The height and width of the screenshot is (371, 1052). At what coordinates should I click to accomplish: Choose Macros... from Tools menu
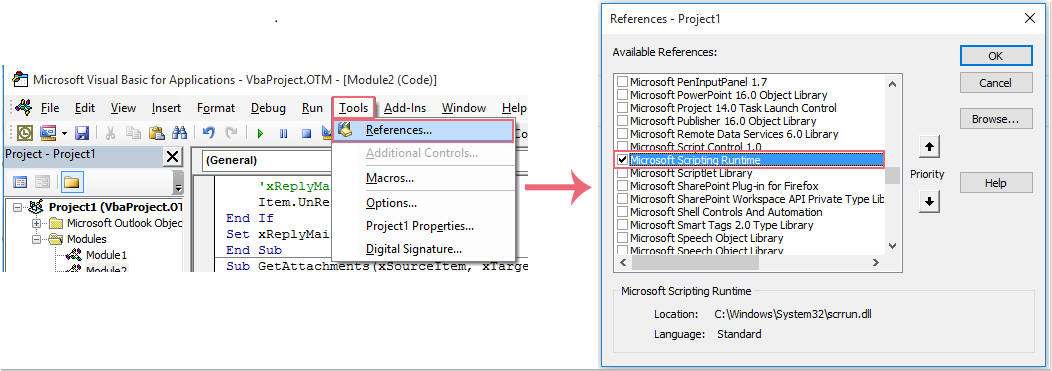390,178
